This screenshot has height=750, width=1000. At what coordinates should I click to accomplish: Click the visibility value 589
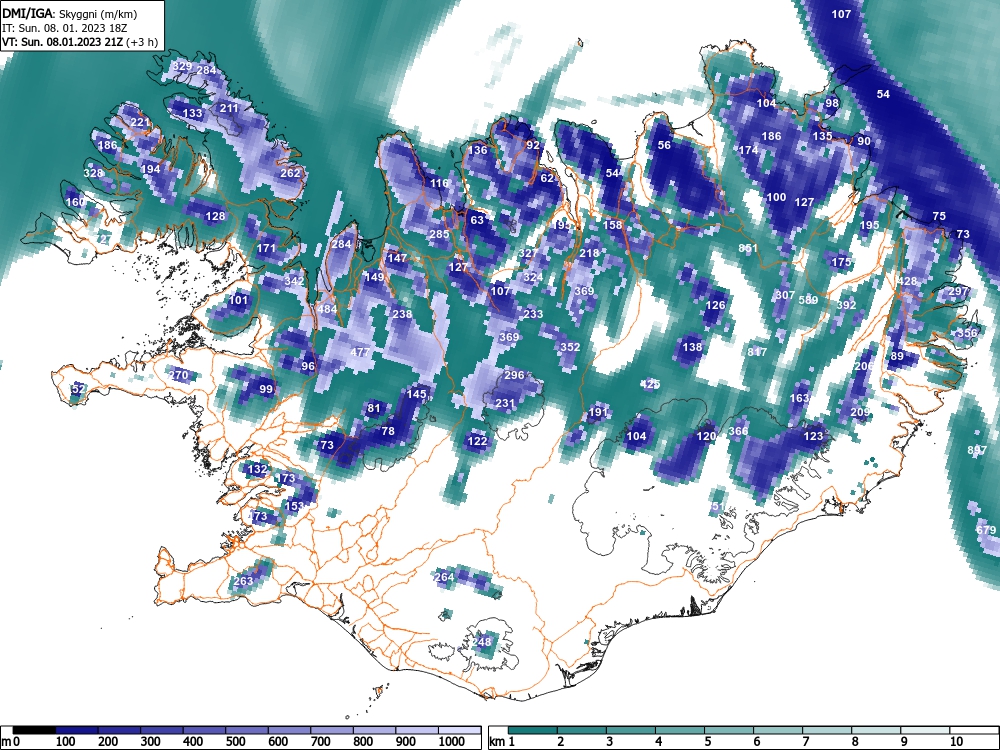[808, 300]
